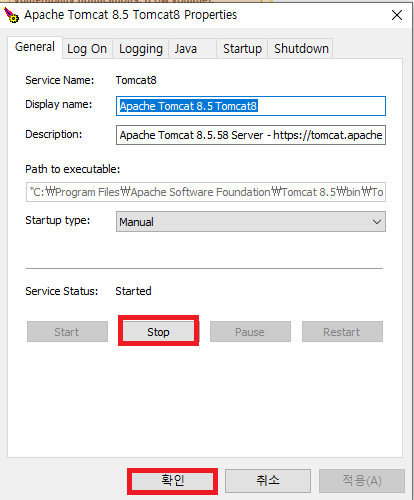Click the Path to executable field
Image resolution: width=414 pixels, height=500 pixels.
point(206,192)
